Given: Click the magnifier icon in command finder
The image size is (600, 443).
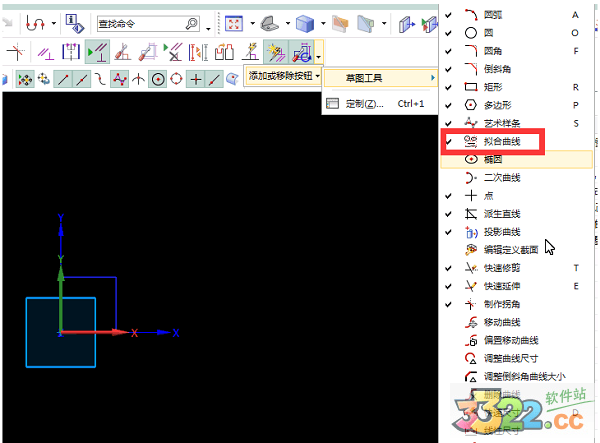Looking at the screenshot, I should pos(192,24).
